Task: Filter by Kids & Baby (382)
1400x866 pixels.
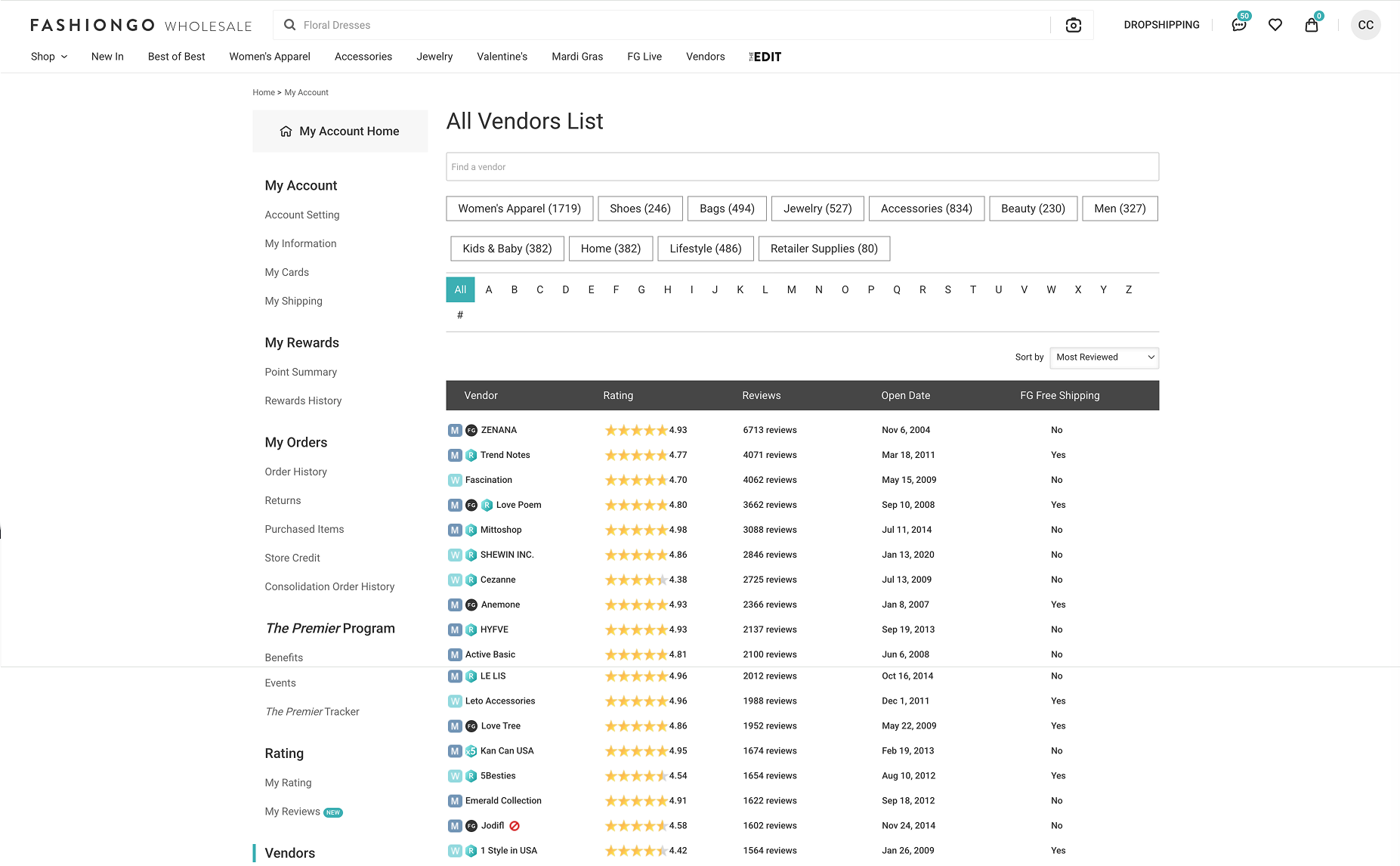Action: [x=507, y=249]
